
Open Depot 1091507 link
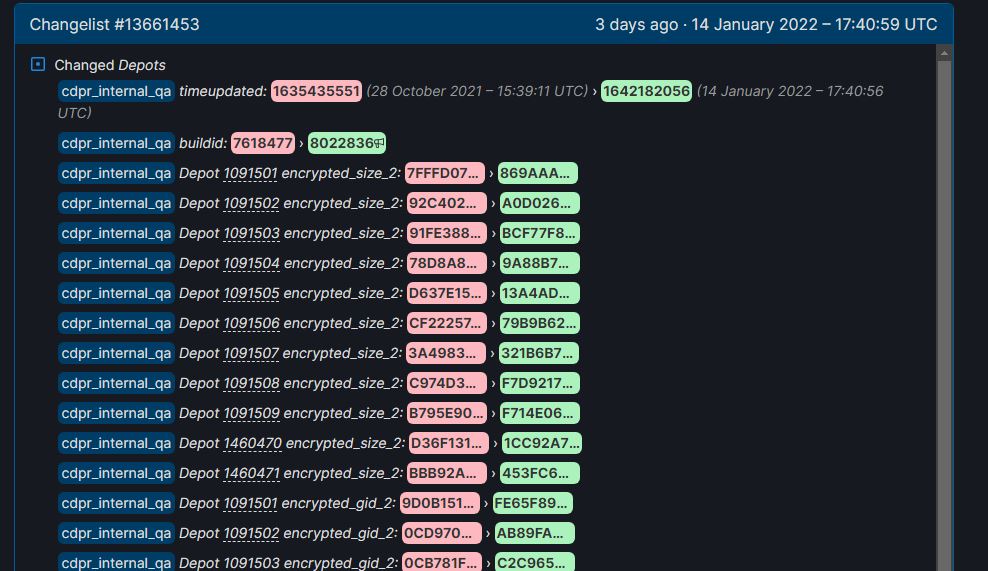(251, 353)
